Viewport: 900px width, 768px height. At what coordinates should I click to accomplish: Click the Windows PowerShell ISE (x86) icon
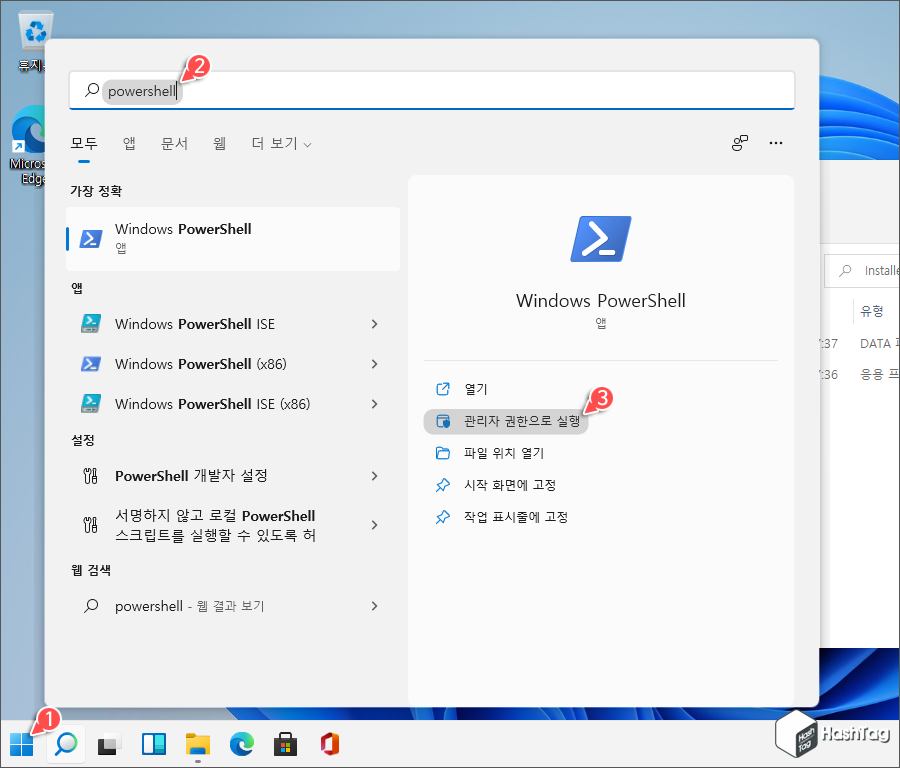pos(91,404)
